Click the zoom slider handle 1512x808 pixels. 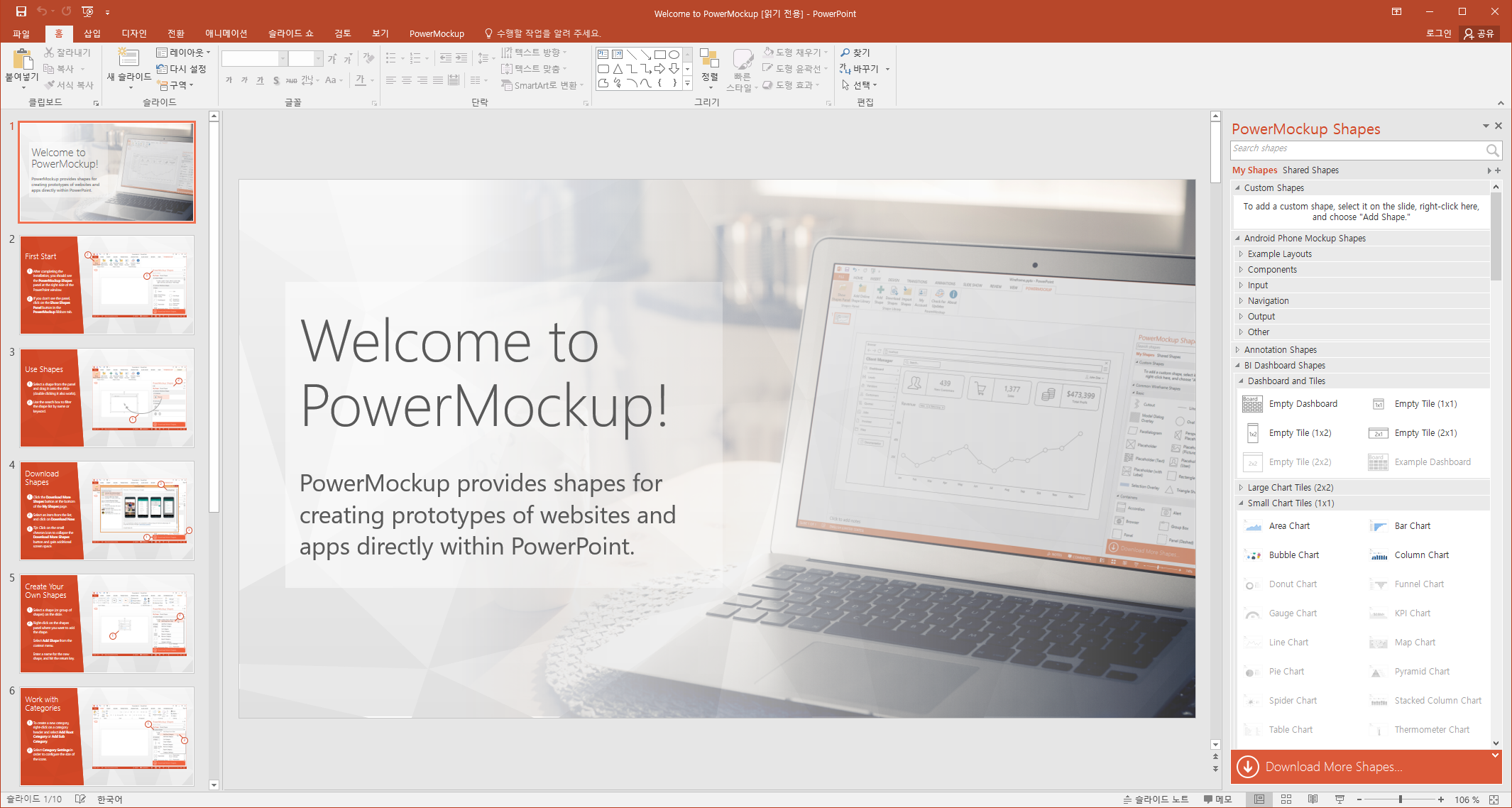tap(1401, 799)
